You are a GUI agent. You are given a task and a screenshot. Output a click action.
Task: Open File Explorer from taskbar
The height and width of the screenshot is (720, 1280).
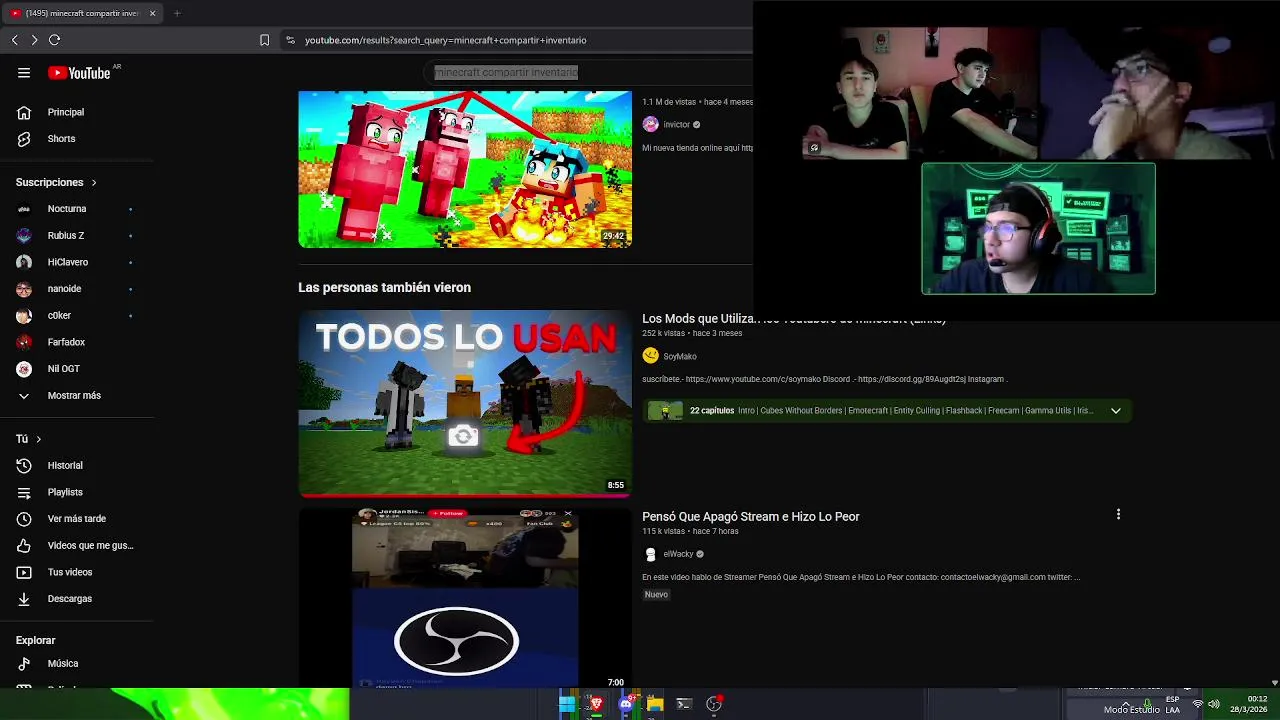[x=655, y=704]
